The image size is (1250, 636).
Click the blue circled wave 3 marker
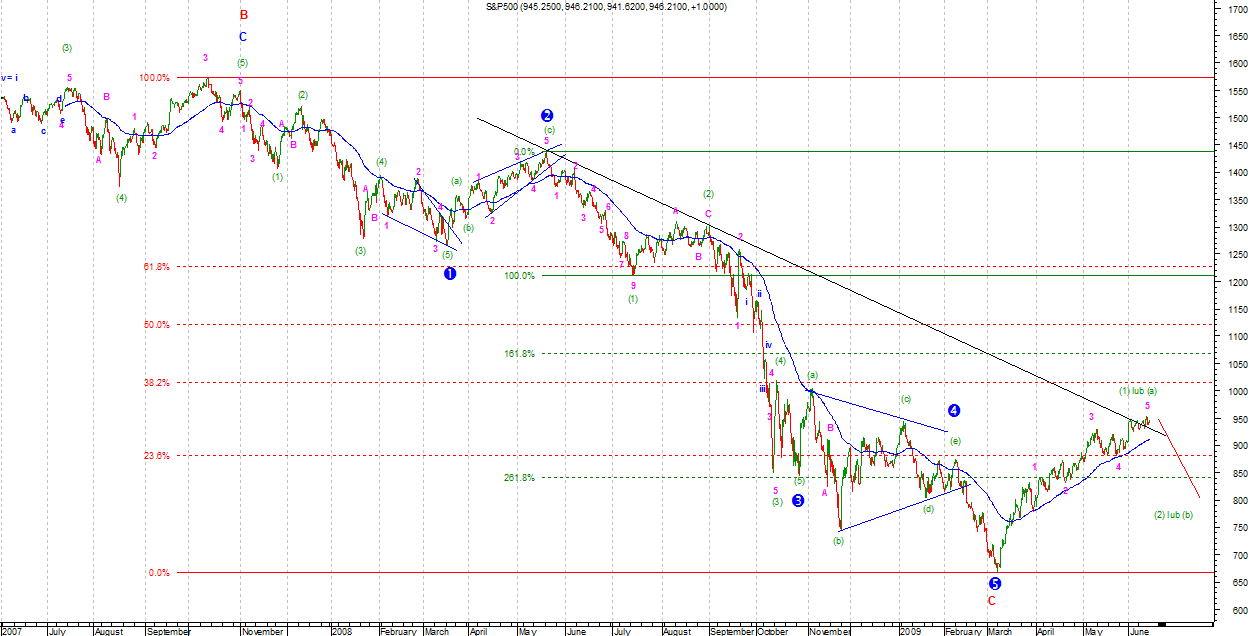(x=798, y=500)
